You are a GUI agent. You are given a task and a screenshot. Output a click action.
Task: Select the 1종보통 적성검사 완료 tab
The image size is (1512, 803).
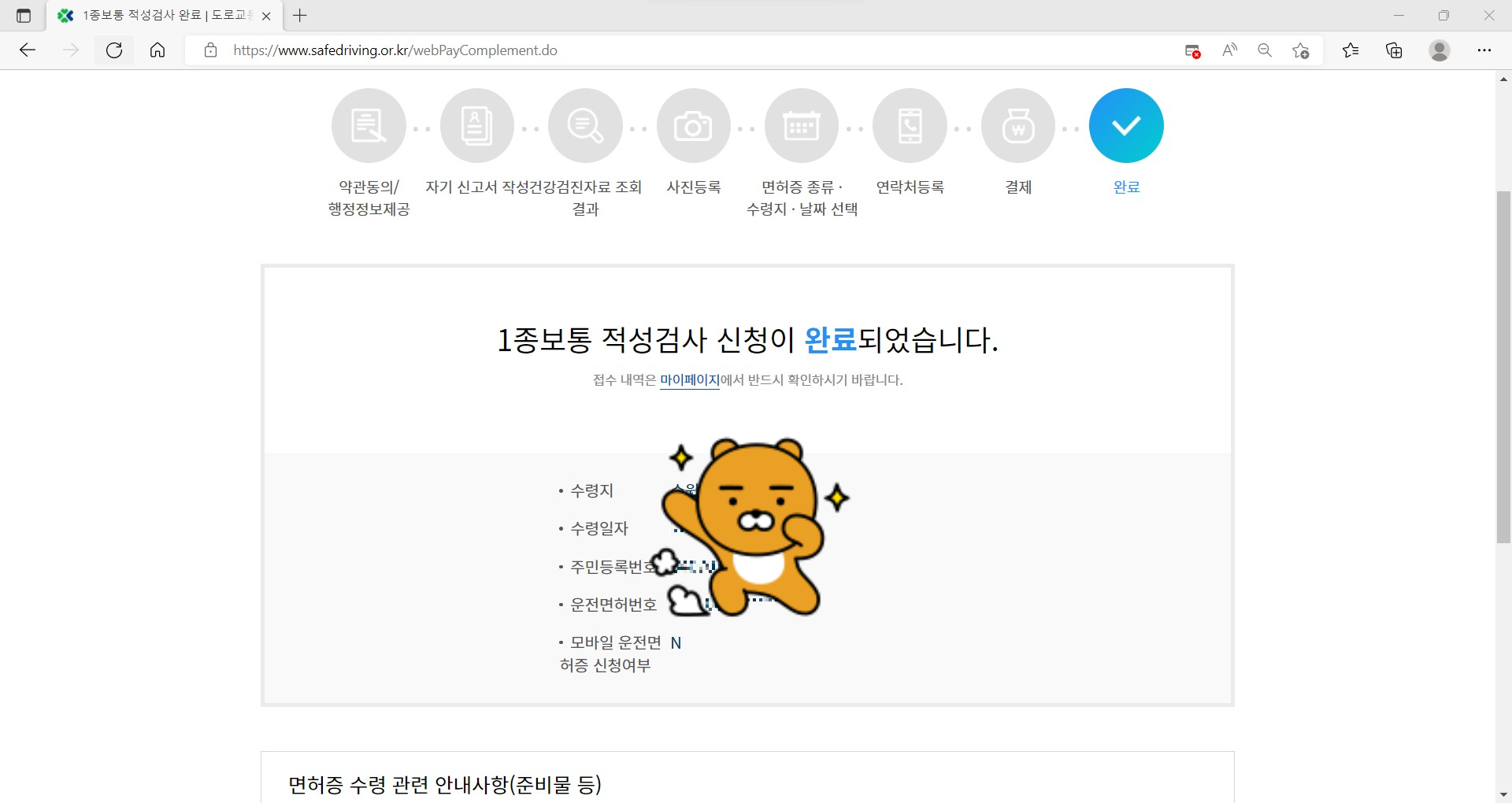[x=164, y=16]
